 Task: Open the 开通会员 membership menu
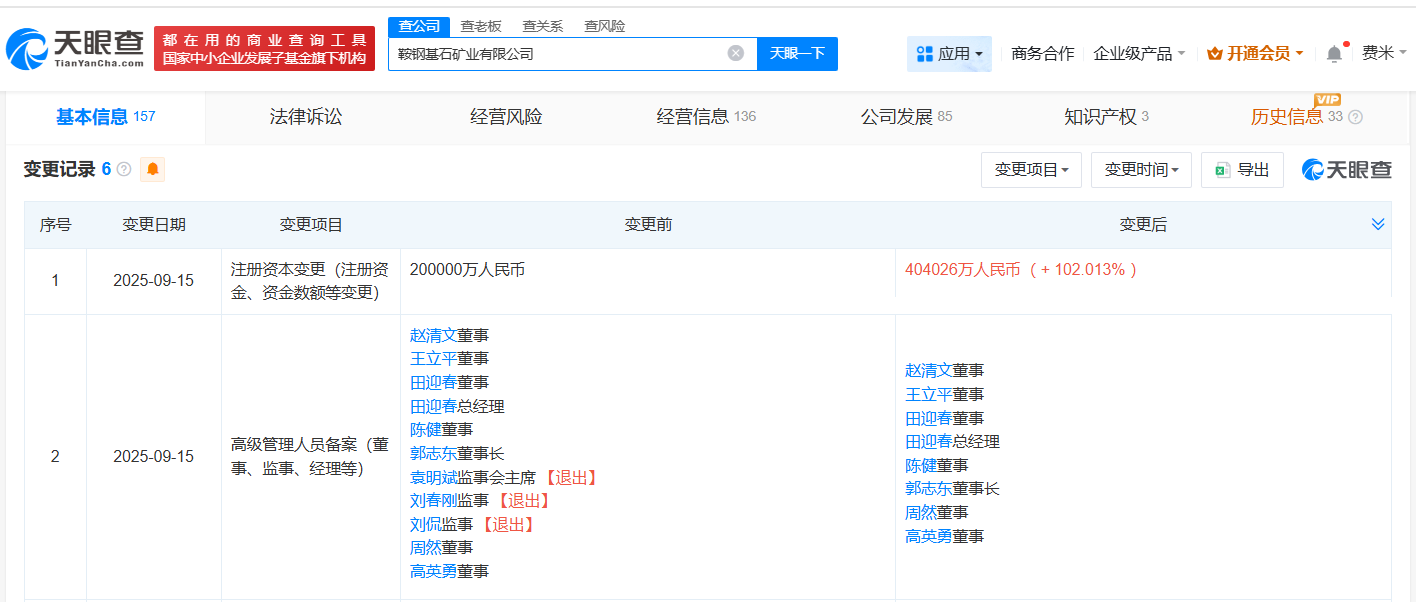click(1255, 54)
